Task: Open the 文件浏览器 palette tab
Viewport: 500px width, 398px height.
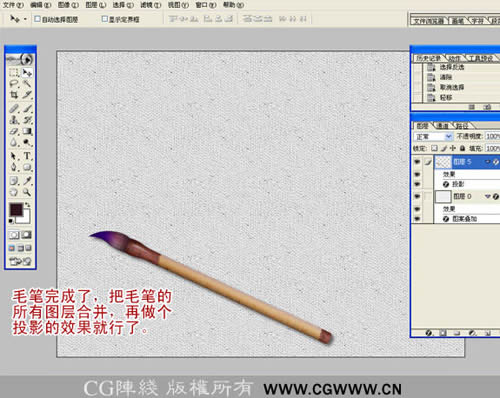Action: tap(429, 21)
